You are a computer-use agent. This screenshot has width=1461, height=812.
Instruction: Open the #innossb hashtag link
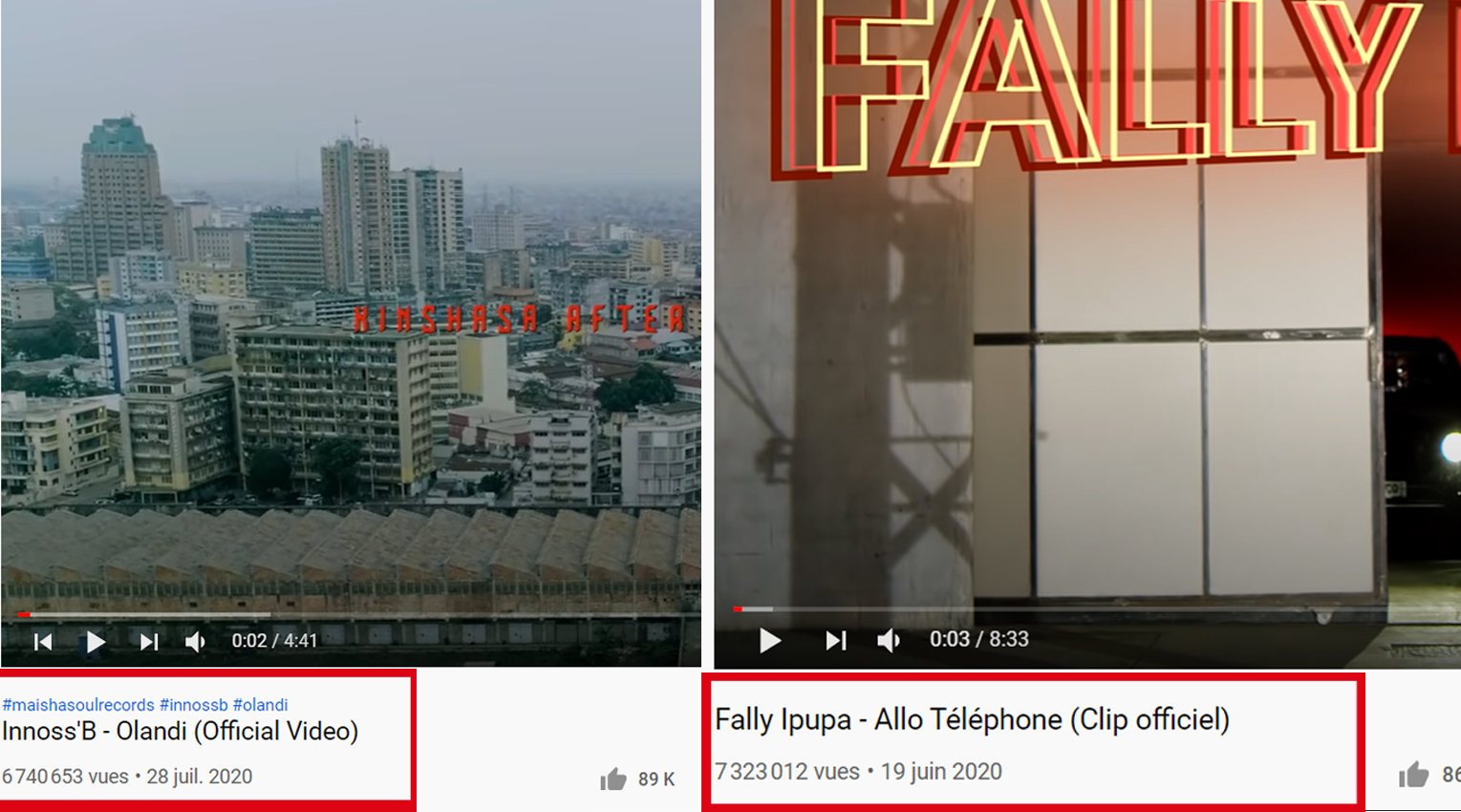tap(194, 705)
